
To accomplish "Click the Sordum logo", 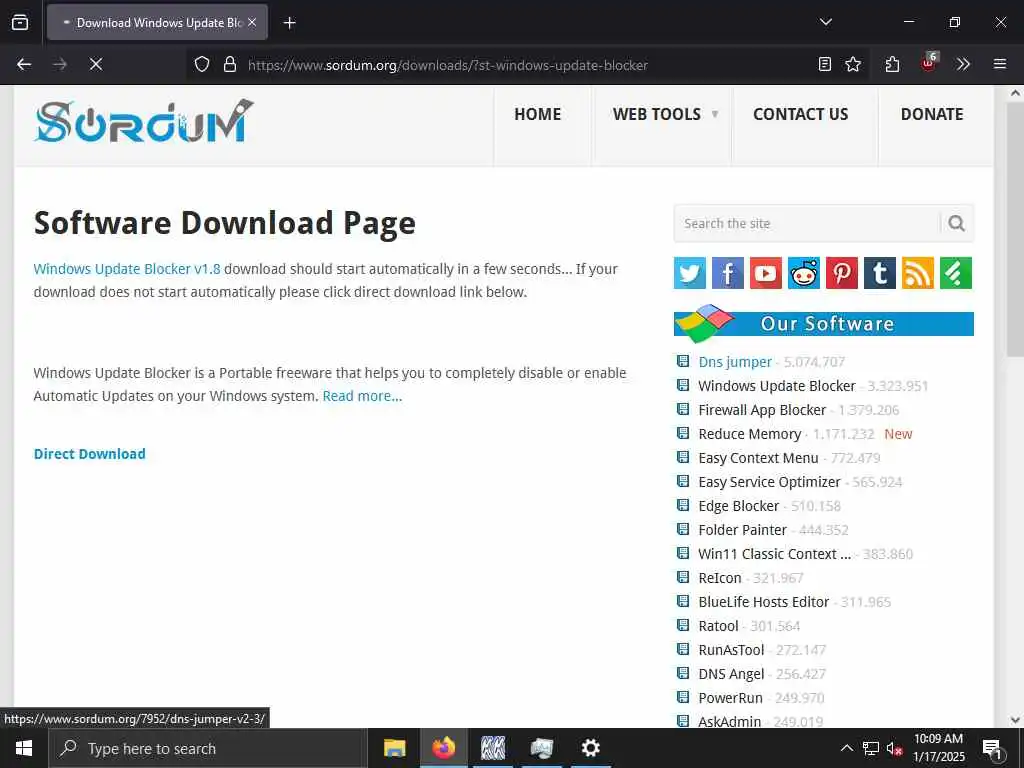I will (143, 121).
